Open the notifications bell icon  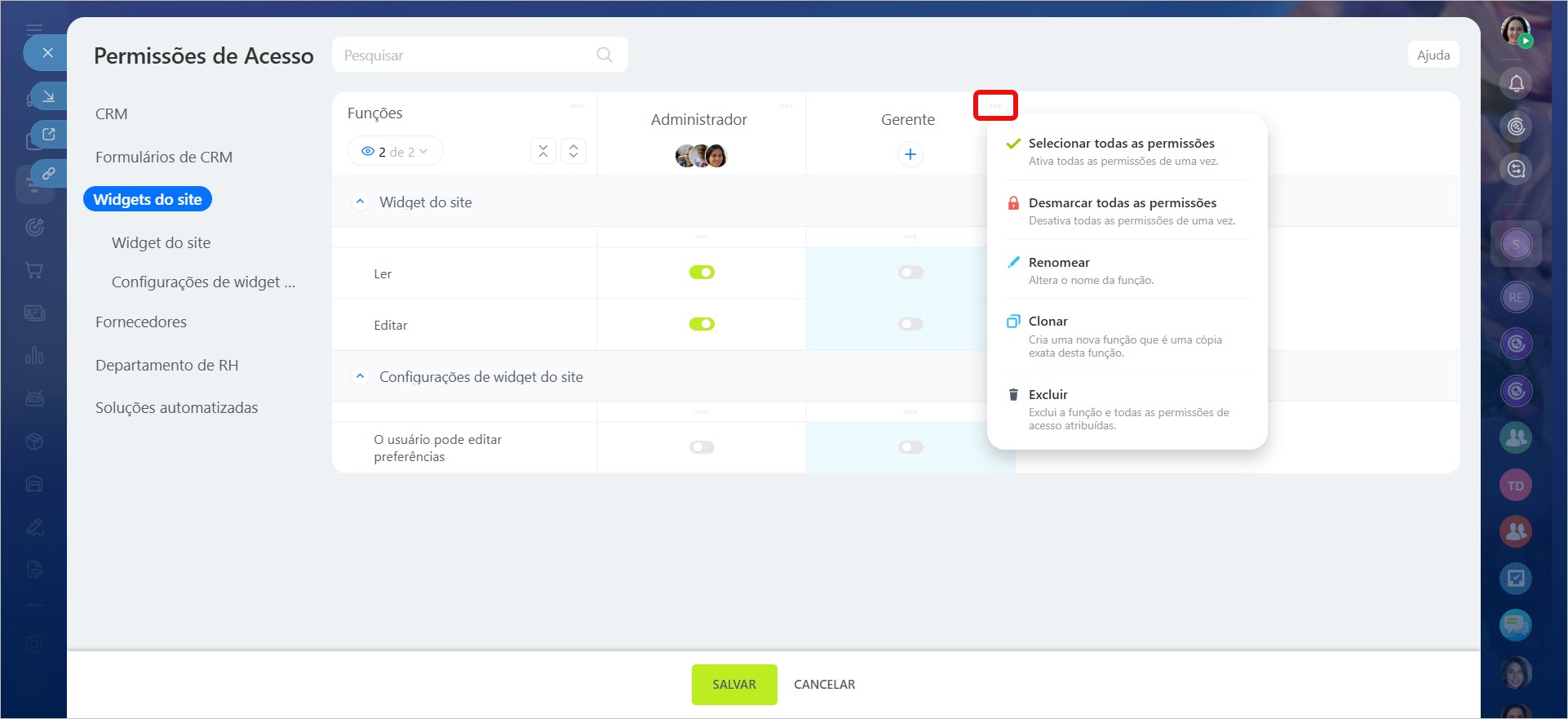click(x=1516, y=83)
